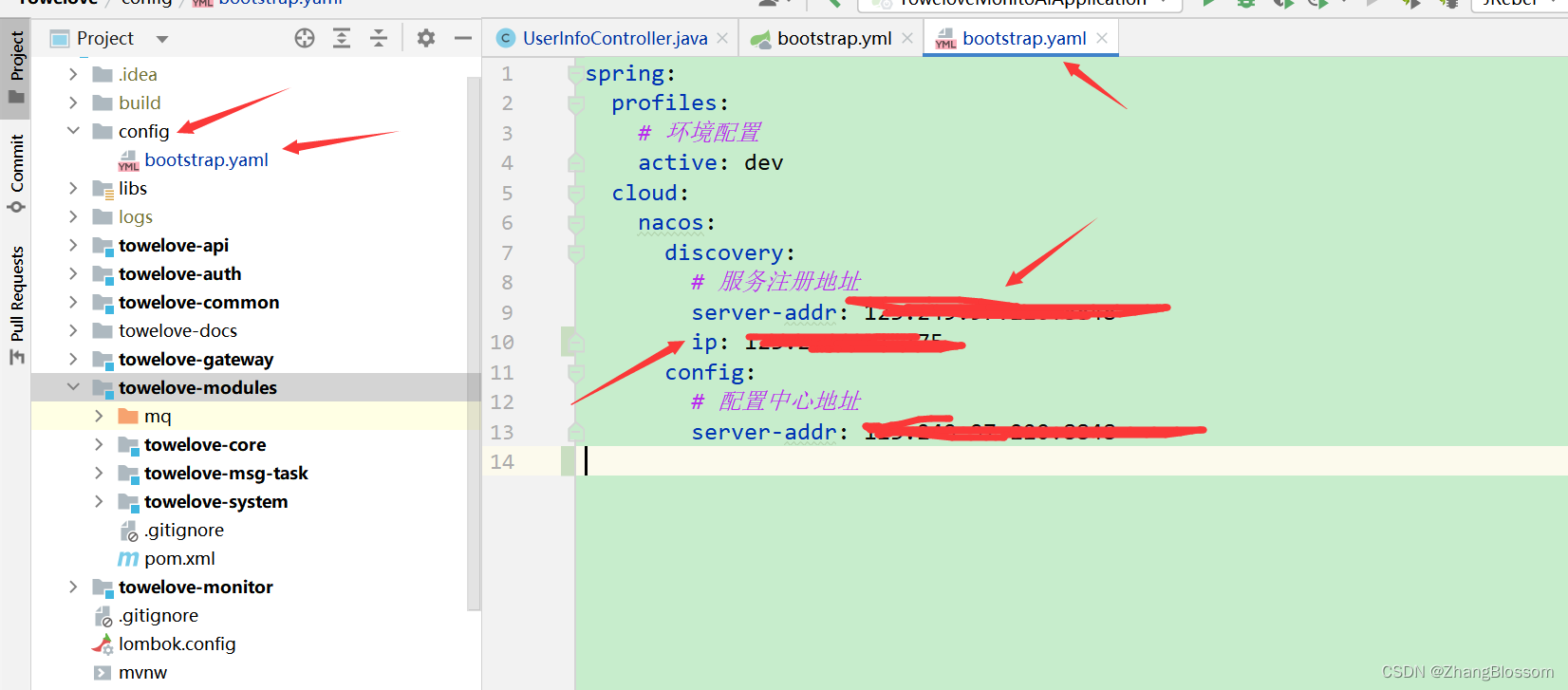Click fold marker on line 5 cloud
Screen dimensions: 1568x690
(x=575, y=193)
